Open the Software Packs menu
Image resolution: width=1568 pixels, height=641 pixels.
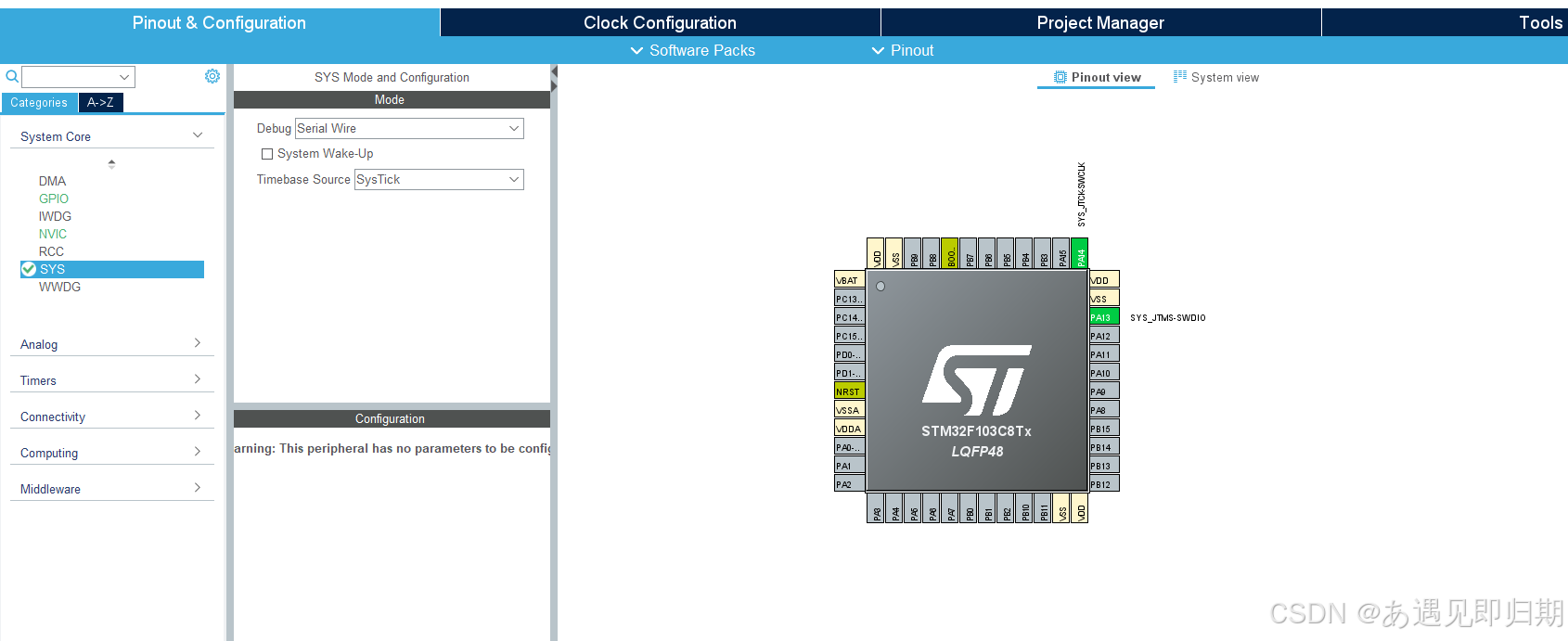692,50
